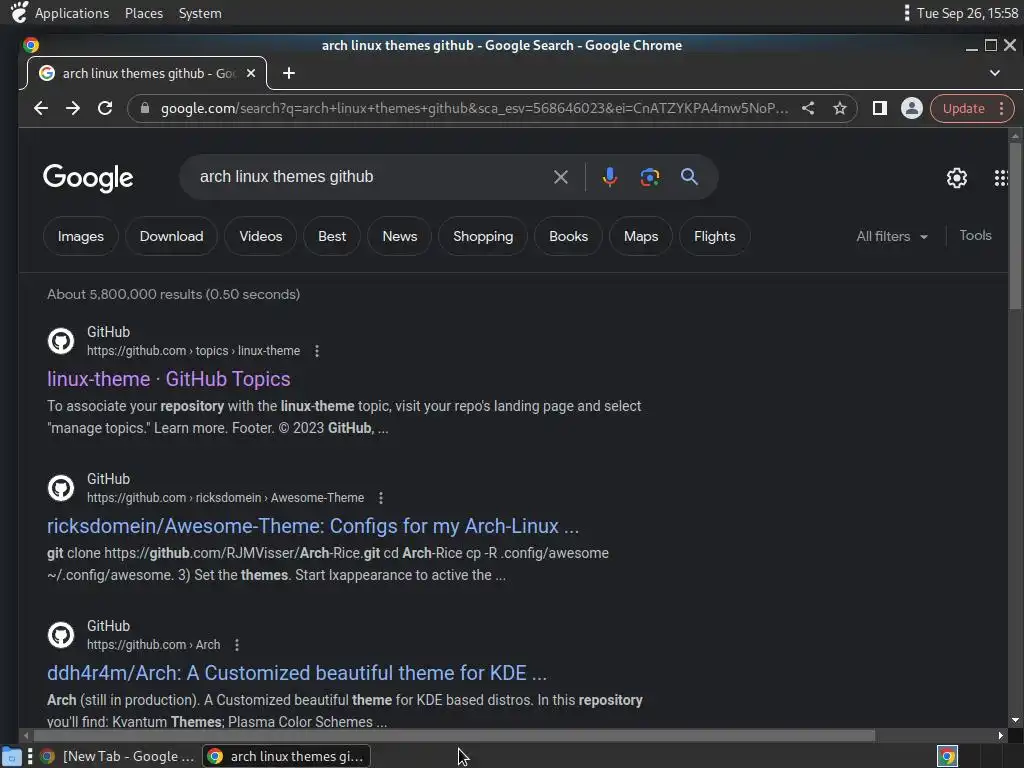The width and height of the screenshot is (1024, 768).
Task: Open the Chrome side panel
Action: [880, 108]
